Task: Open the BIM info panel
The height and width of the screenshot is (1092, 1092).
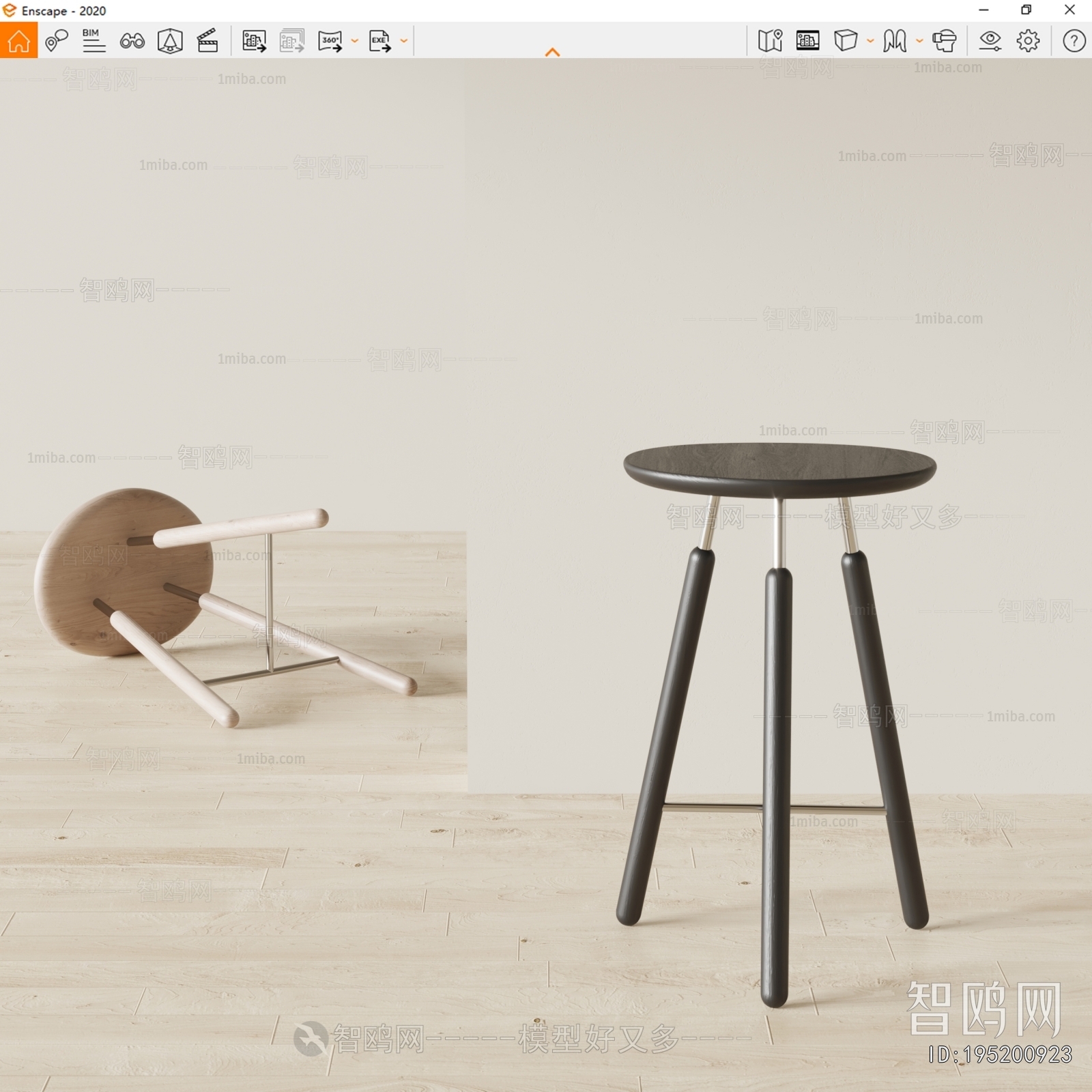Action: [94, 41]
